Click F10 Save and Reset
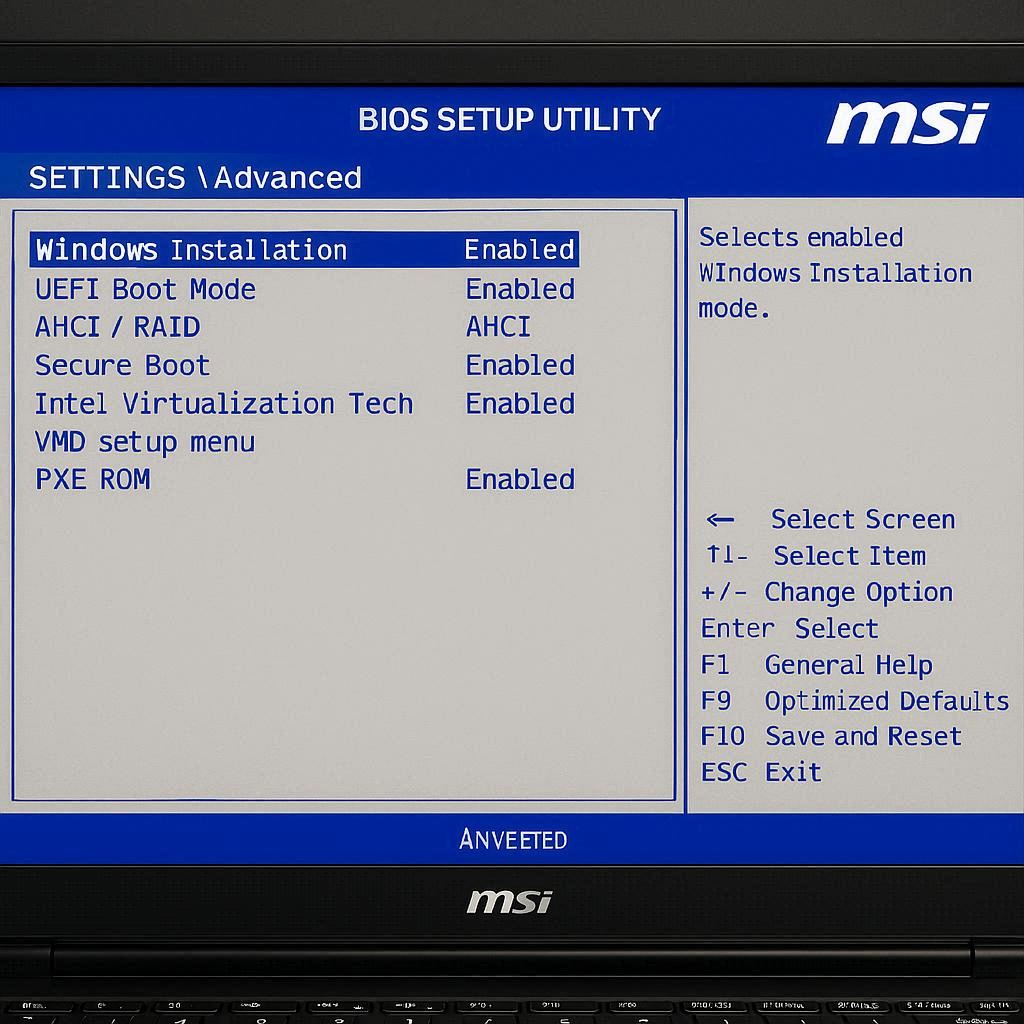 830,737
